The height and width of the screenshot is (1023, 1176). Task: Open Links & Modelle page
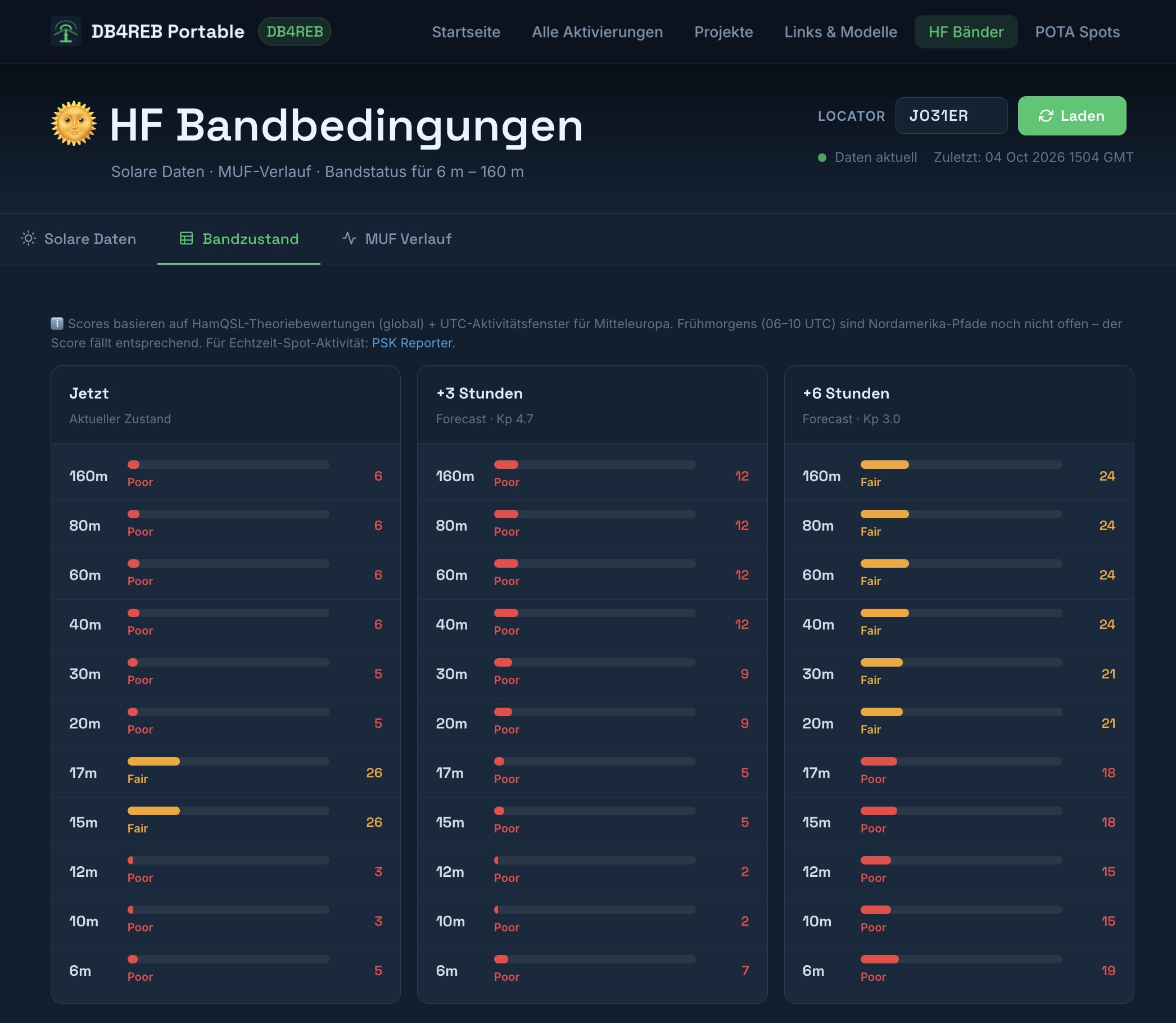840,32
